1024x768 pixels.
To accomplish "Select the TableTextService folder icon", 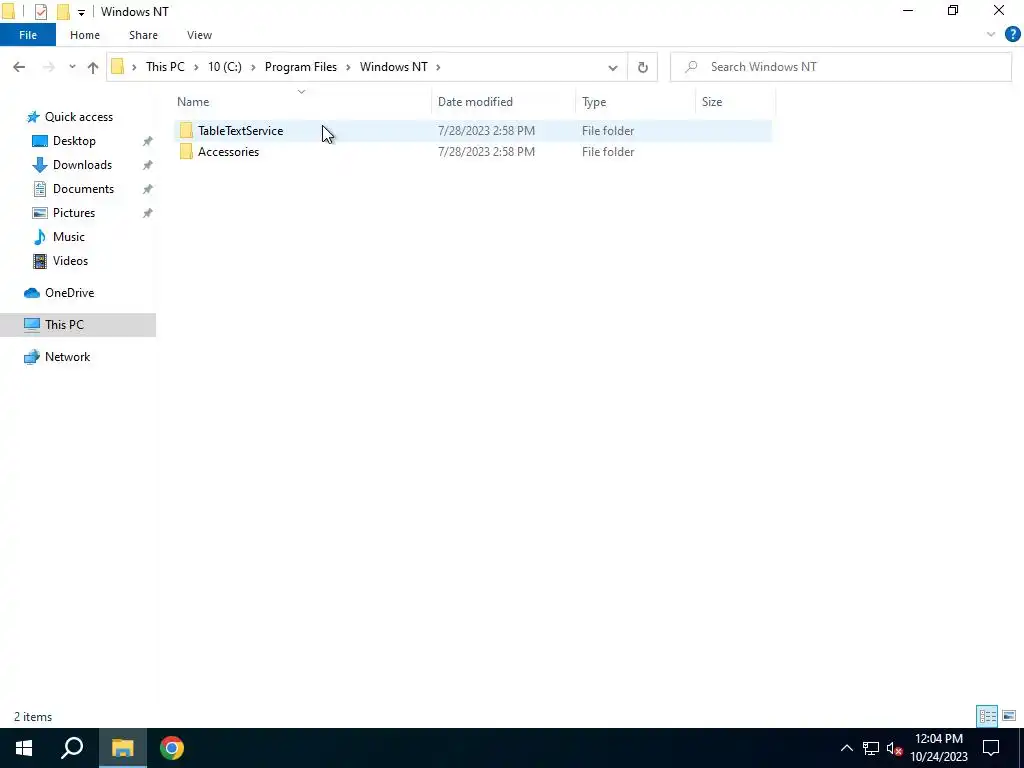I will 186,131.
